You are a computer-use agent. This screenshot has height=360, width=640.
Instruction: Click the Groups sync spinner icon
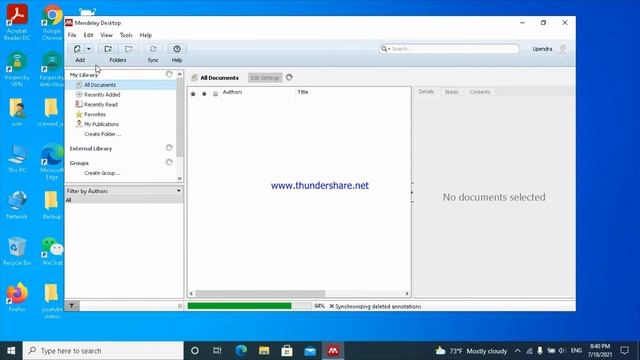pos(169,162)
